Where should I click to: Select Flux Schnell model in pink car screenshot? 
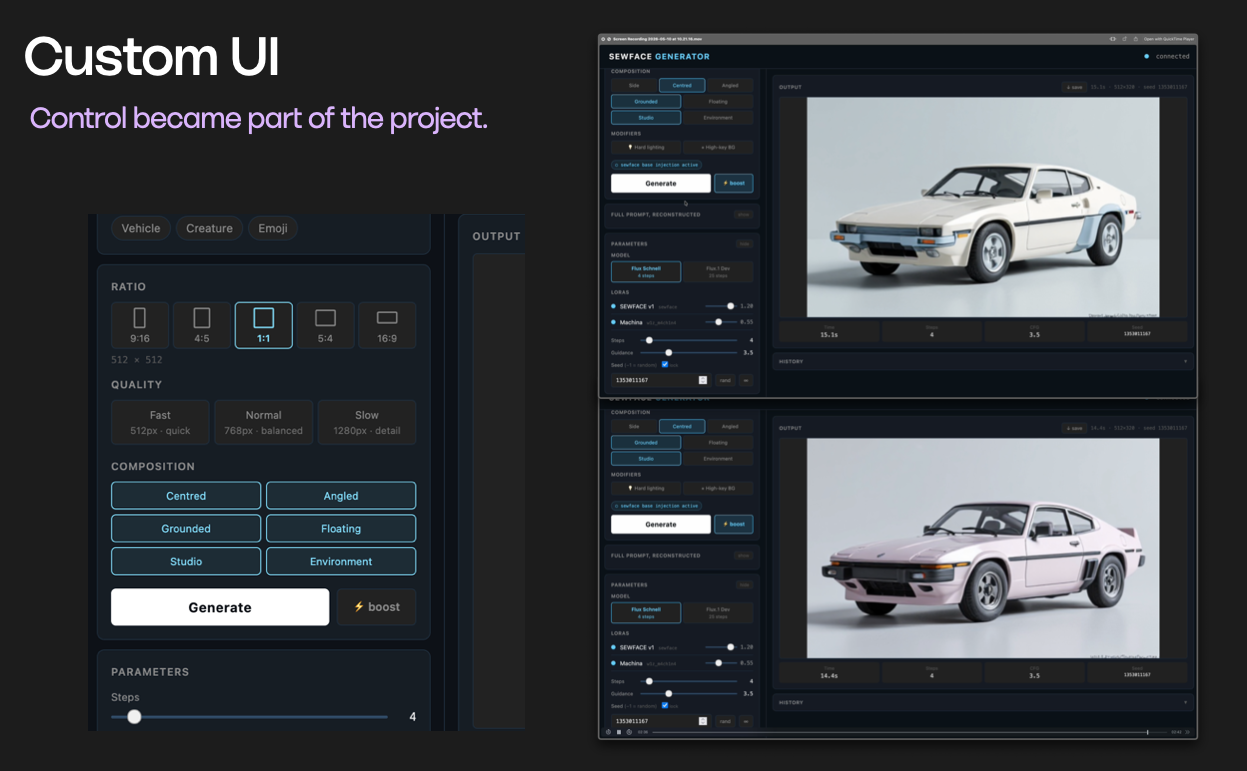pos(646,612)
